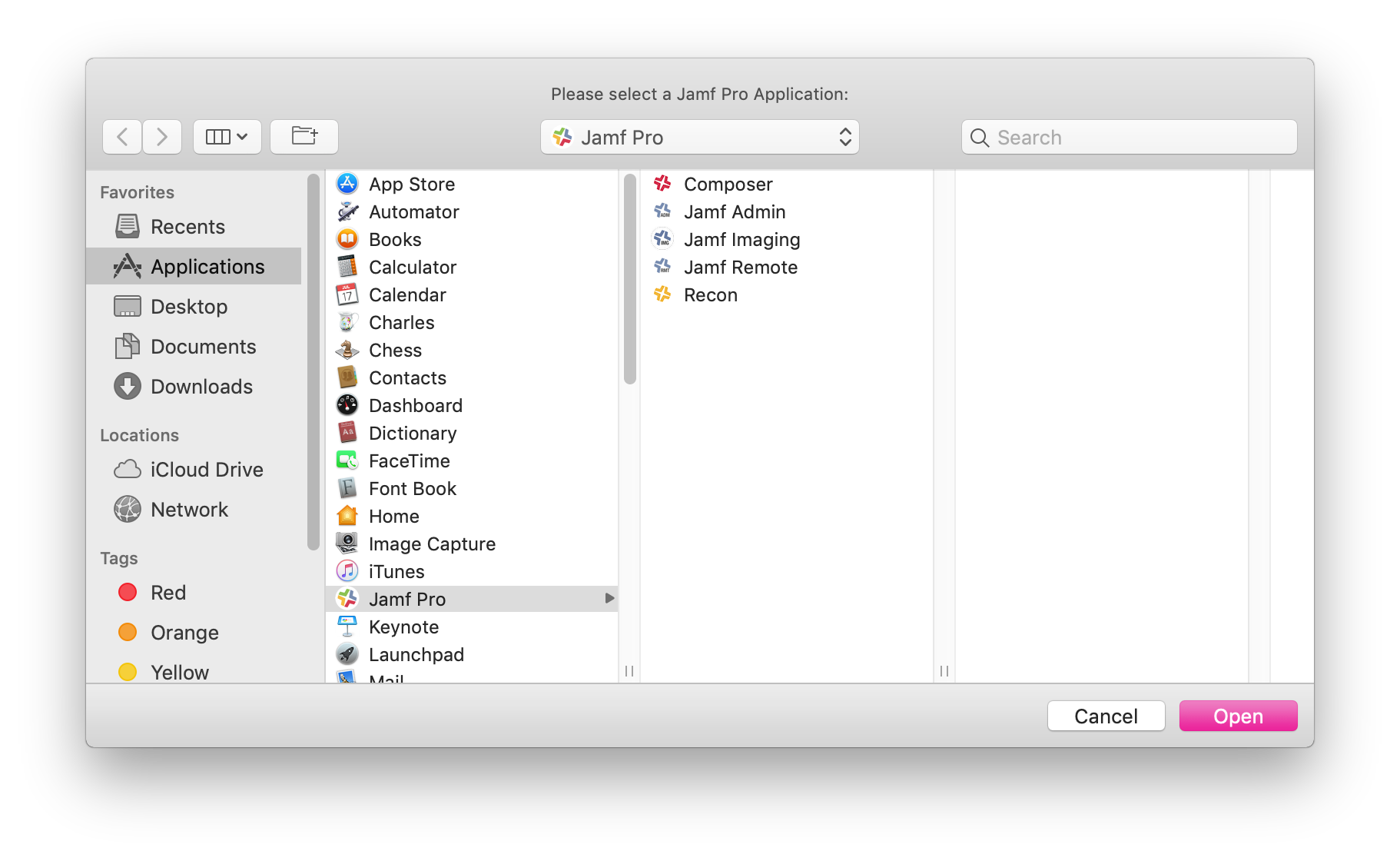The width and height of the screenshot is (1400, 861).
Task: Click the Chess app icon
Action: pos(347,350)
